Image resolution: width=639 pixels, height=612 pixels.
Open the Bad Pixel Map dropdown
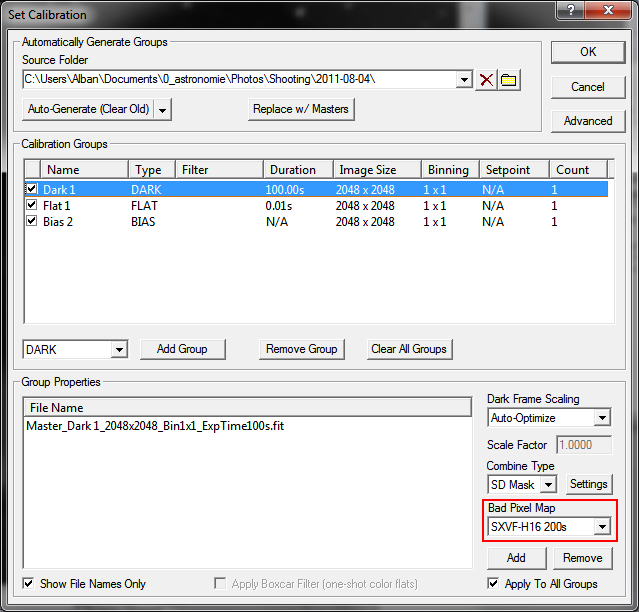602,527
